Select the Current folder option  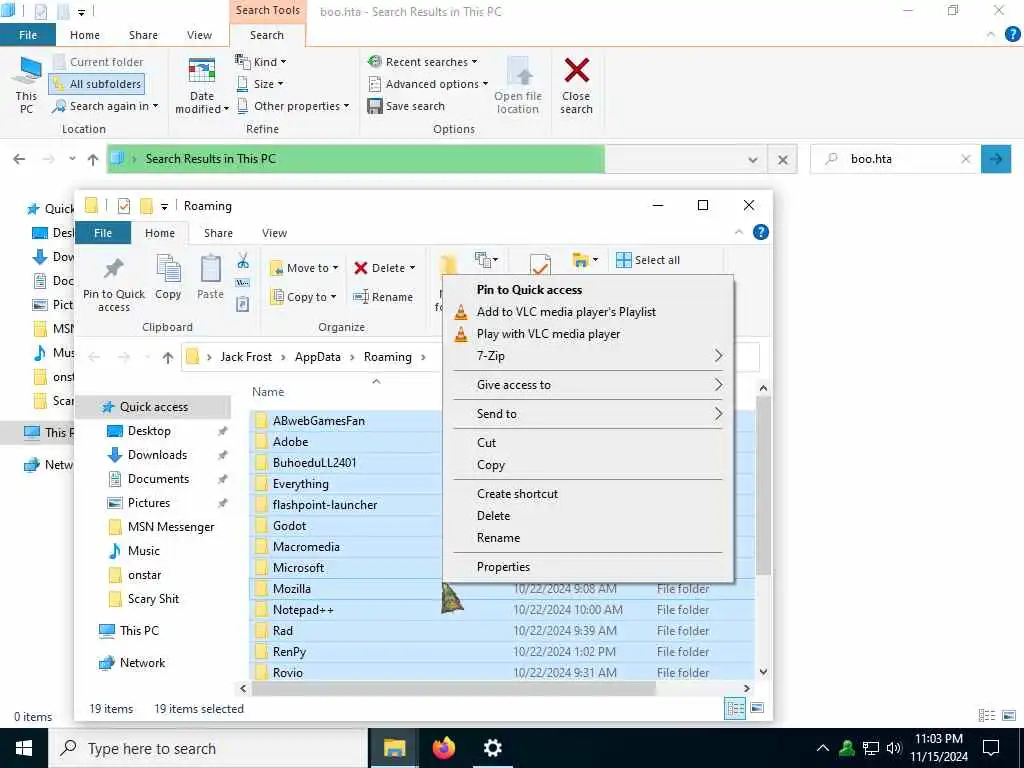tap(98, 62)
